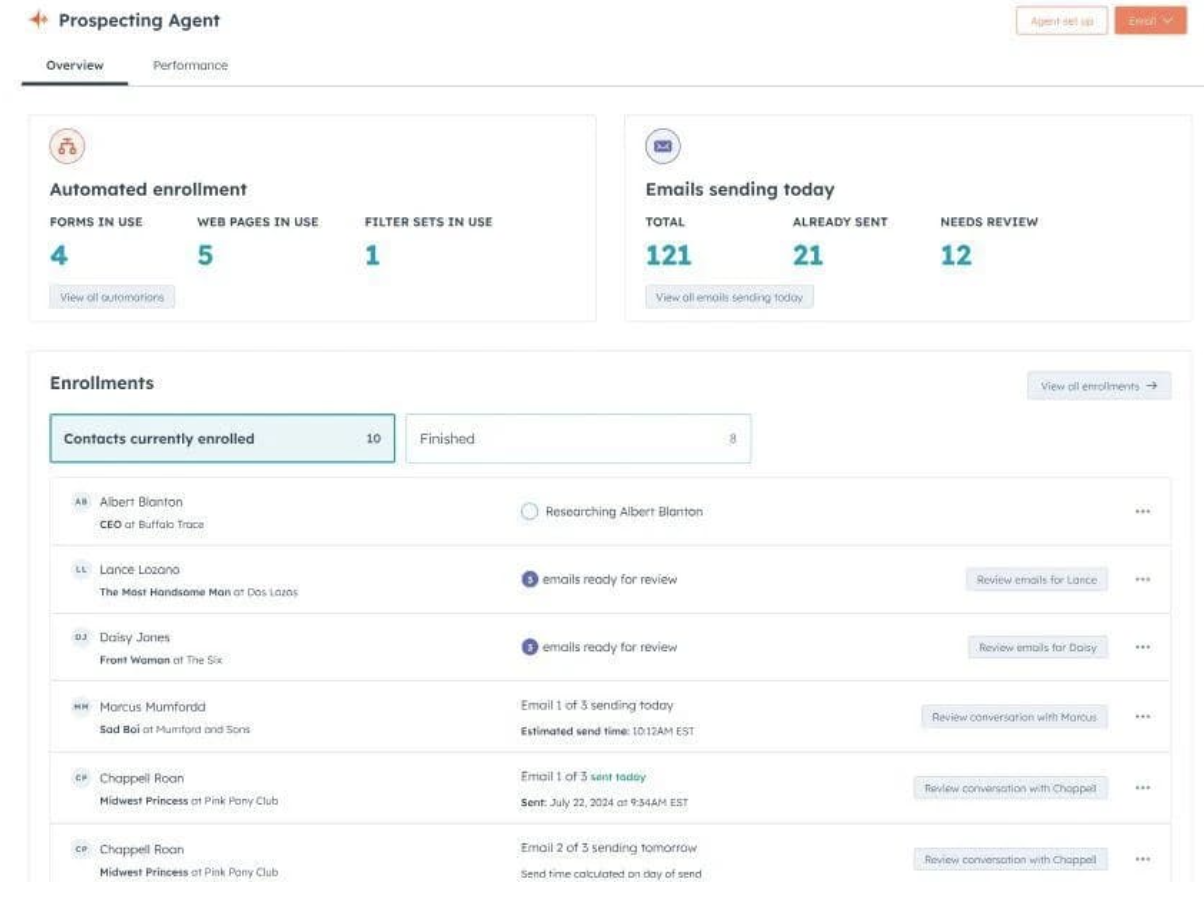Click the purple count badge in Daisy Jones's row

[x=529, y=647]
